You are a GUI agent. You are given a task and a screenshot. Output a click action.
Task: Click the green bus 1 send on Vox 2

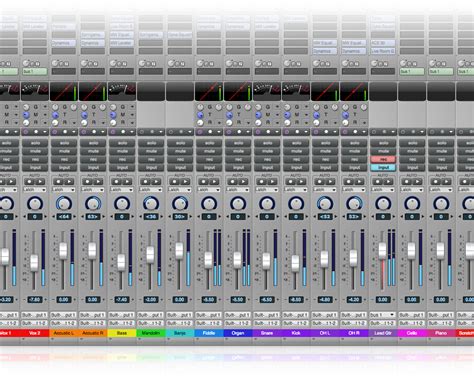pyautogui.click(x=35, y=72)
